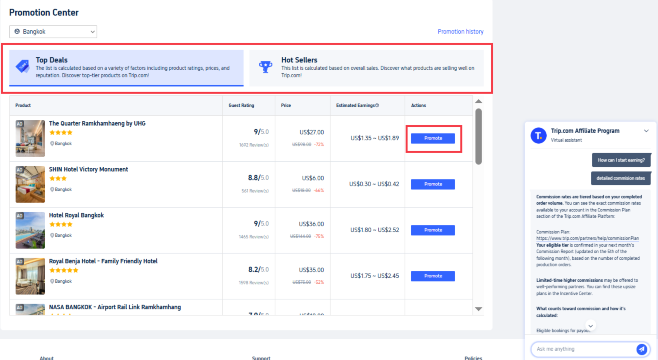Viewport: 658px width, 360px height.
Task: Open the Promotion history link
Action: point(460,31)
